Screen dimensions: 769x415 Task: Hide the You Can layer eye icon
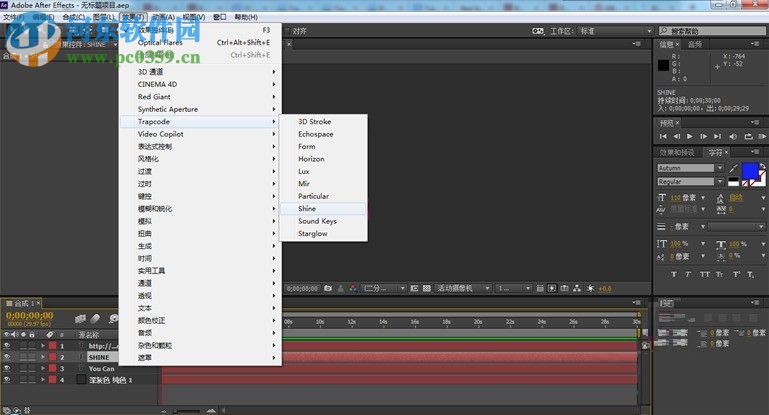click(x=7, y=368)
